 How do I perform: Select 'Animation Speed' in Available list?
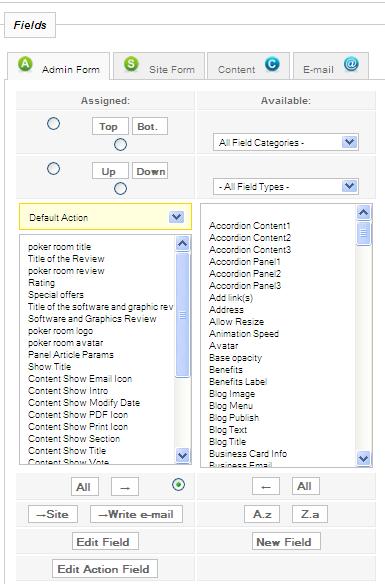(244, 333)
